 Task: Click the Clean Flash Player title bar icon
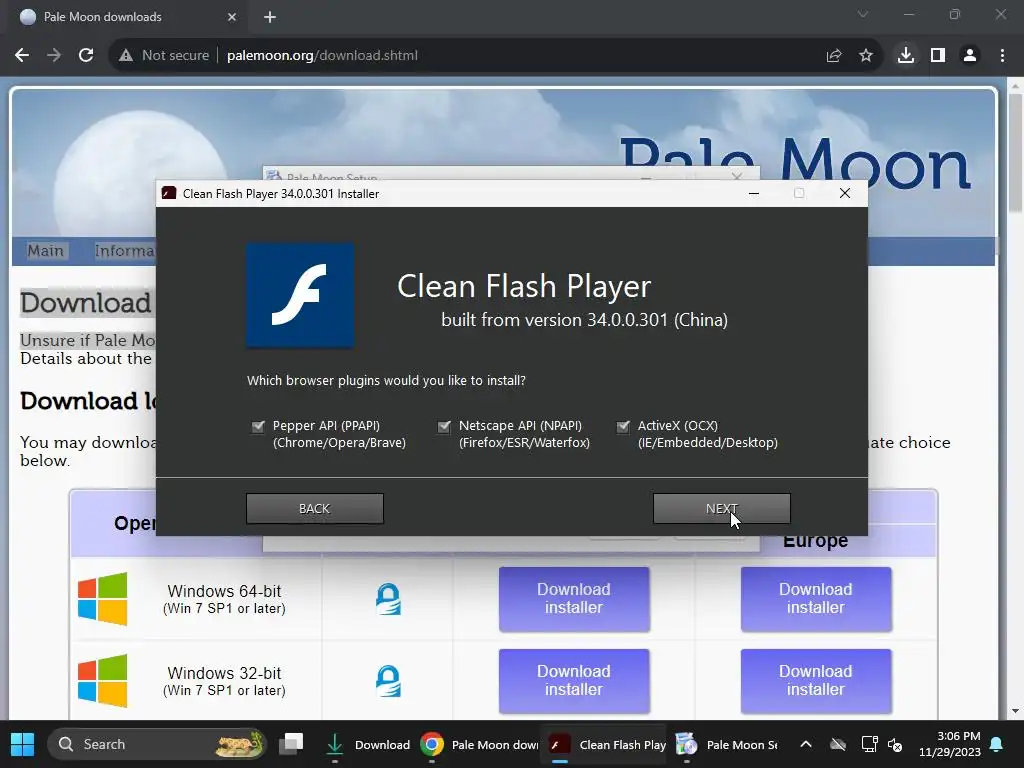click(x=169, y=193)
